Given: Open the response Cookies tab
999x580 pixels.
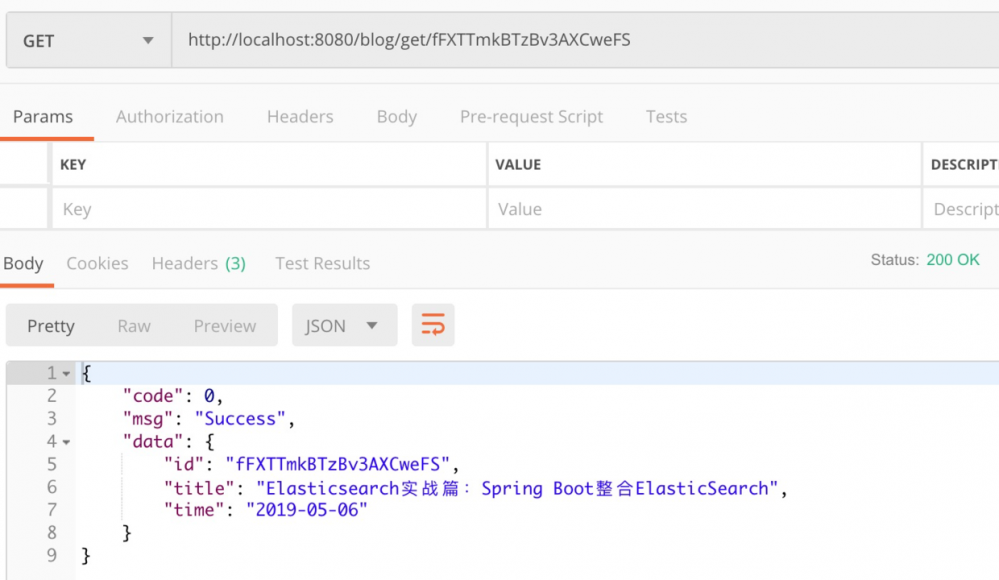Looking at the screenshot, I should (97, 263).
